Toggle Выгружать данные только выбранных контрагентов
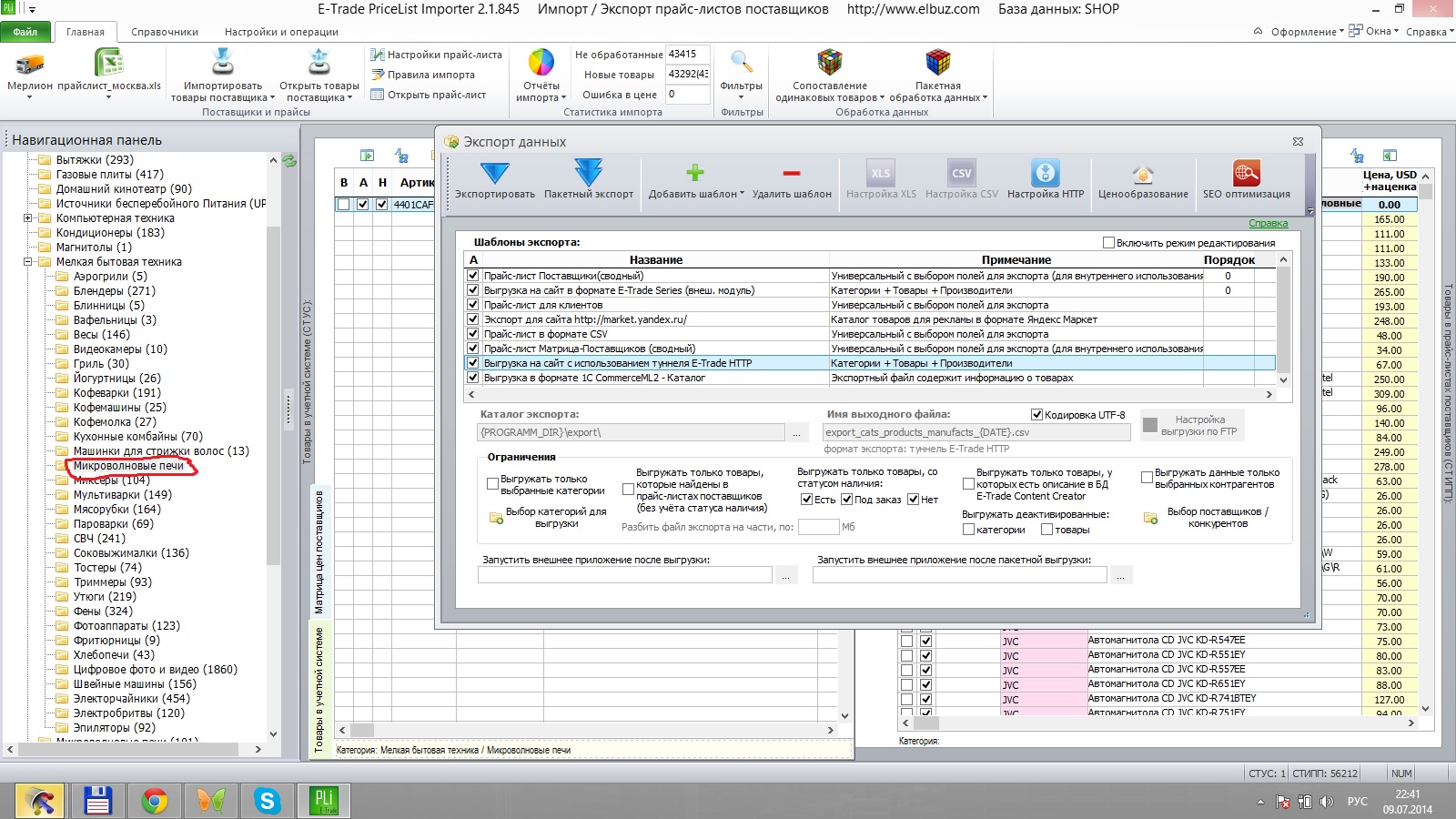This screenshot has width=1456, height=819. coord(1148,478)
